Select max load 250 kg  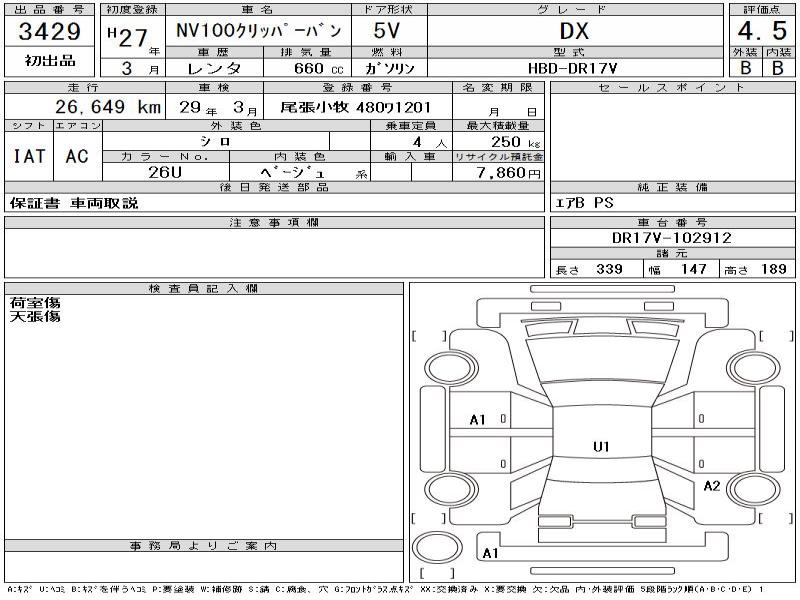click(x=515, y=142)
